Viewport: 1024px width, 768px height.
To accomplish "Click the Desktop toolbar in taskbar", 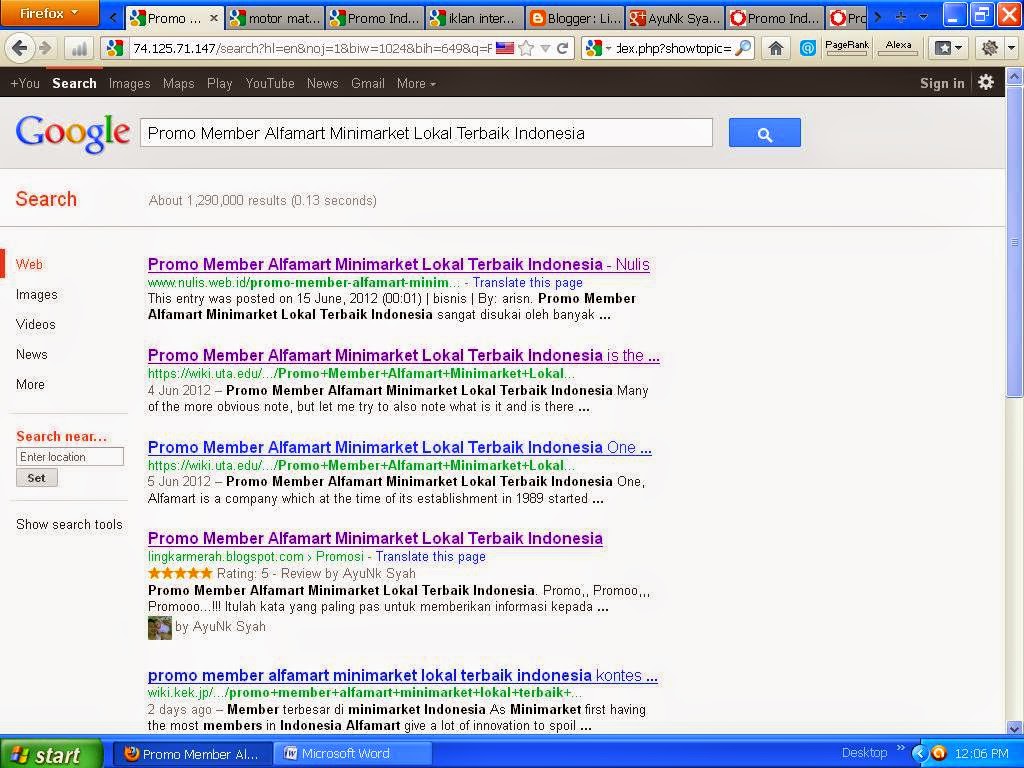I will tap(863, 753).
